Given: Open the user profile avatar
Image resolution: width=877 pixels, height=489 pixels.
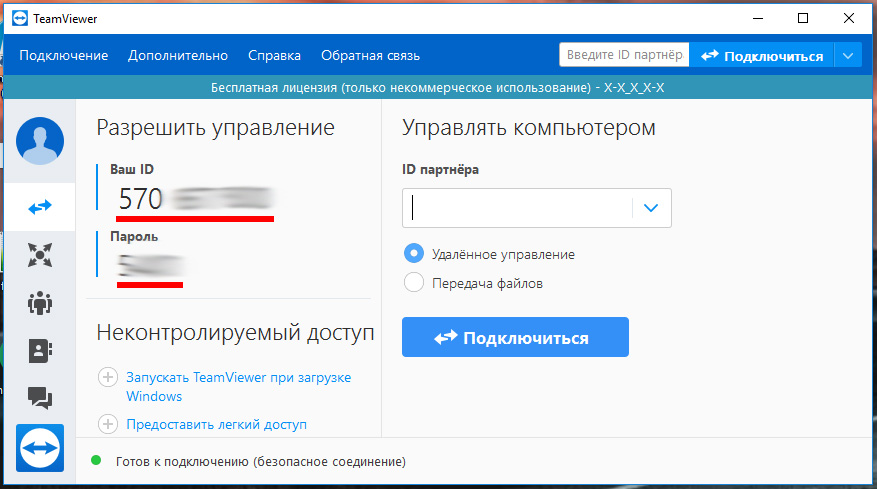Looking at the screenshot, I should tap(40, 140).
